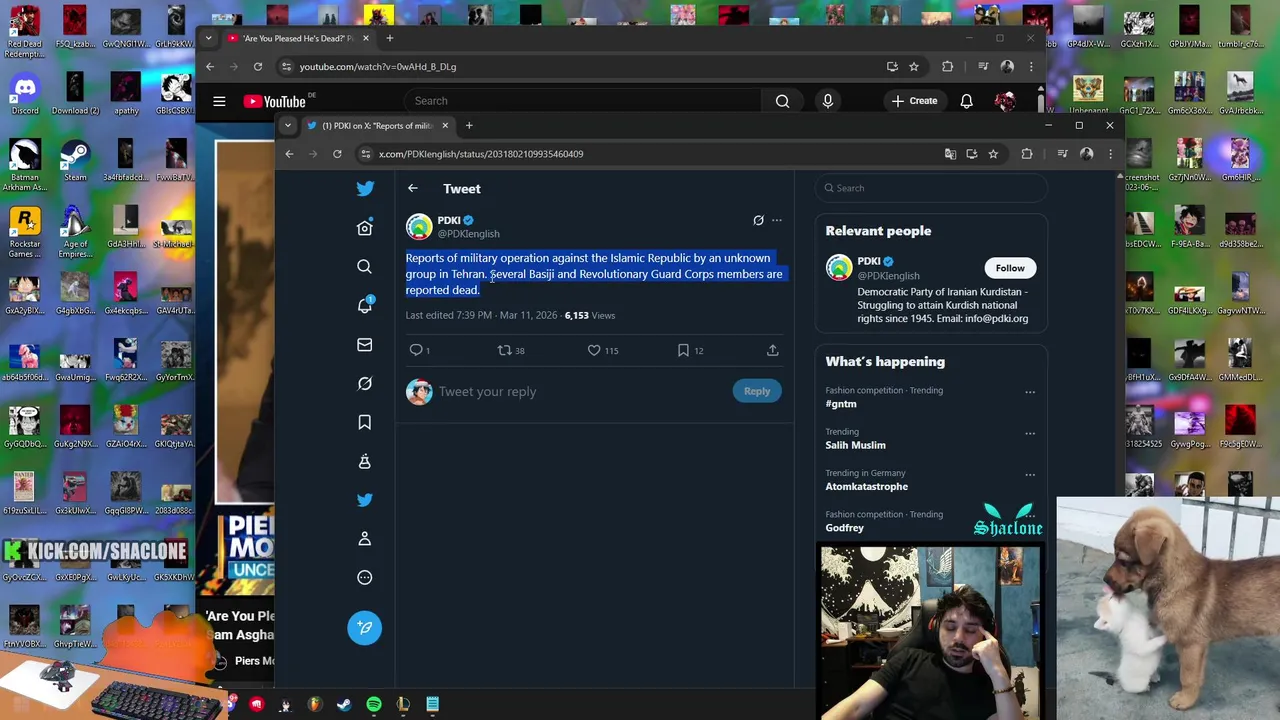Open the Salih Muslim trending topic
Image resolution: width=1280 pixels, height=720 pixels.
[855, 445]
